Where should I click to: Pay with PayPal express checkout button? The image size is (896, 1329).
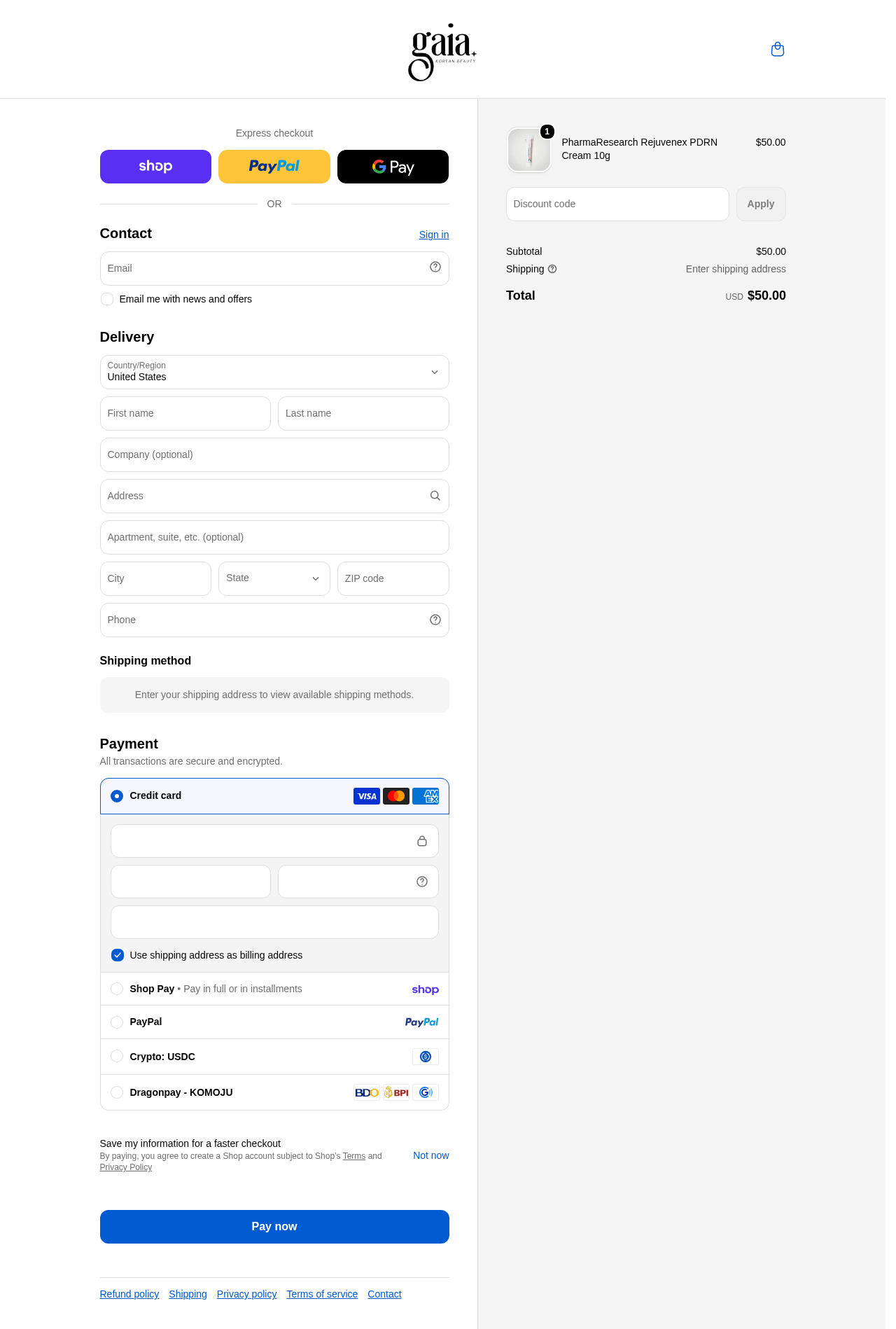click(x=274, y=167)
